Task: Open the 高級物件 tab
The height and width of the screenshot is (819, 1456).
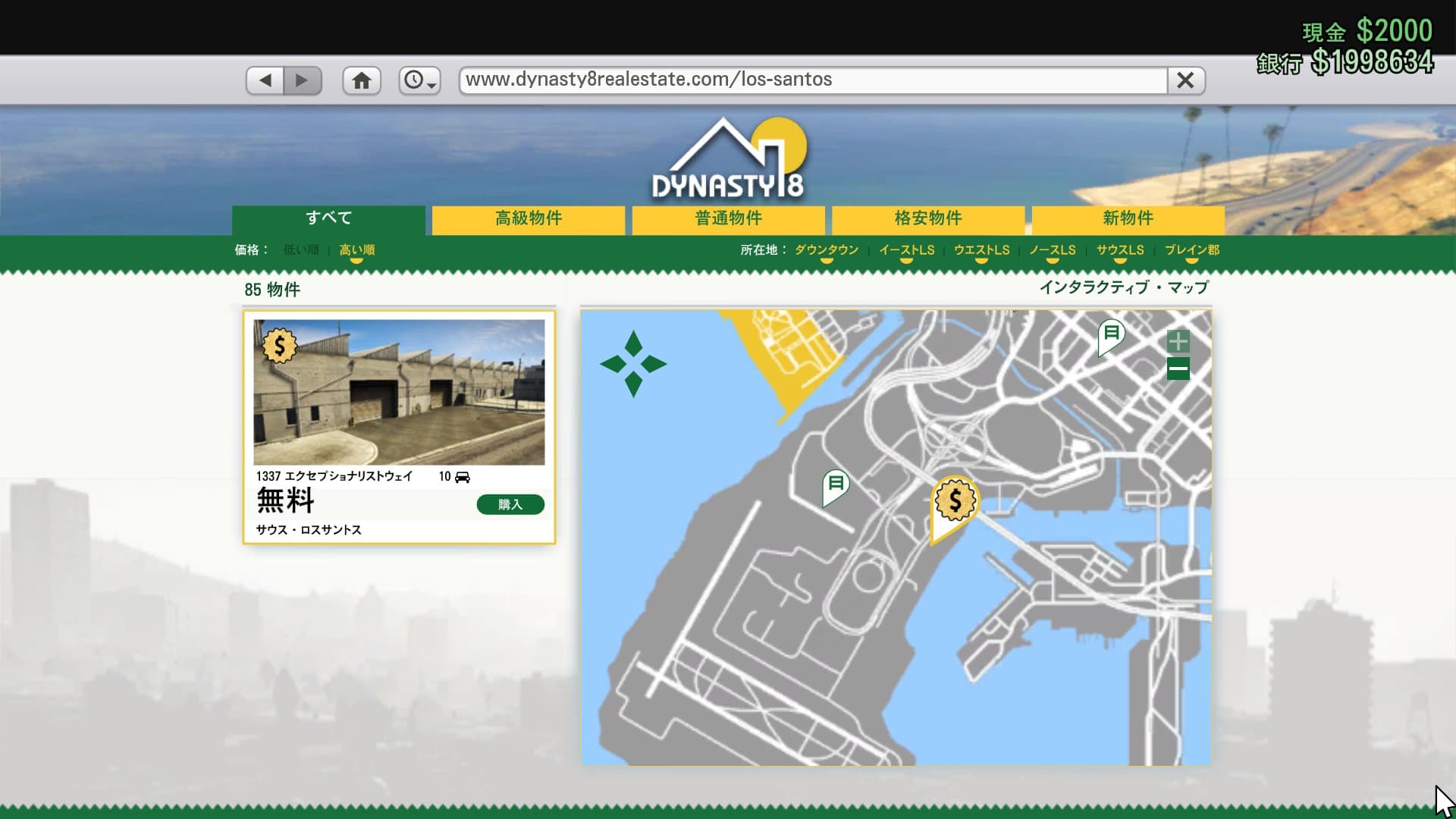Action: (529, 219)
